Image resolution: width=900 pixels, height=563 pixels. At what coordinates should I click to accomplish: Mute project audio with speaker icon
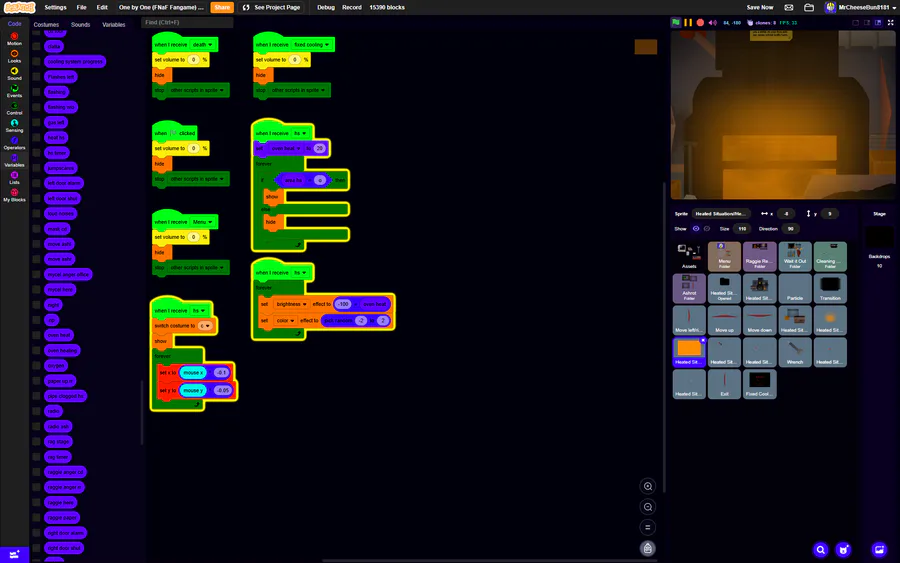(x=713, y=22)
